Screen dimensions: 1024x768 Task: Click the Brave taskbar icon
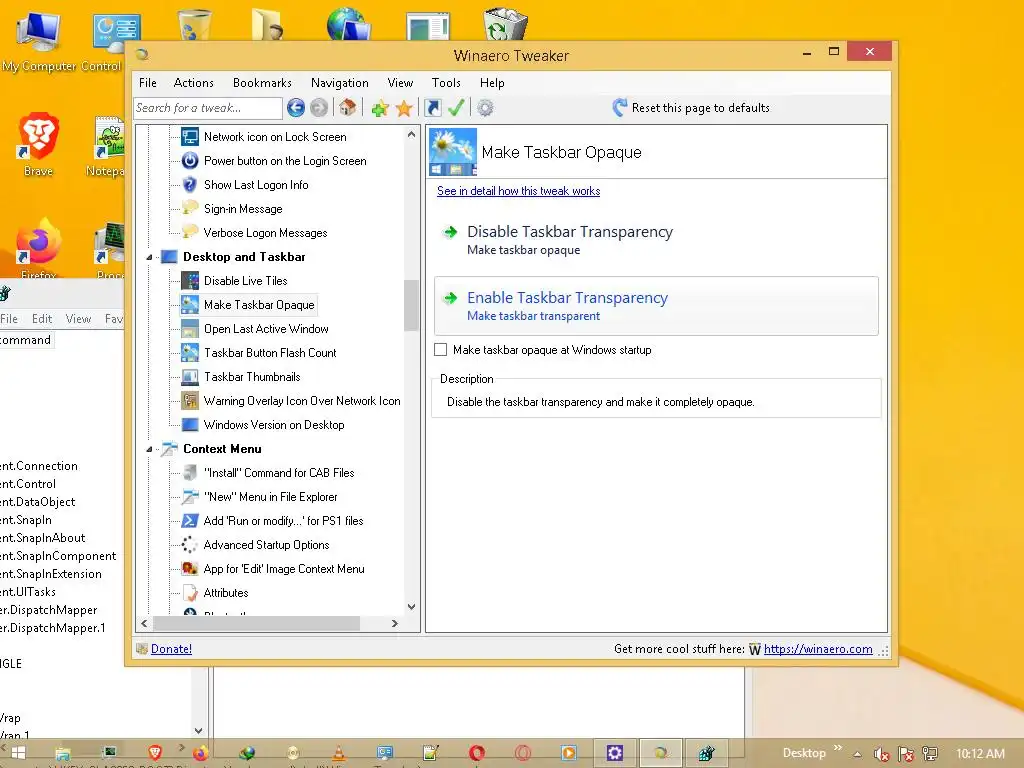pos(155,753)
